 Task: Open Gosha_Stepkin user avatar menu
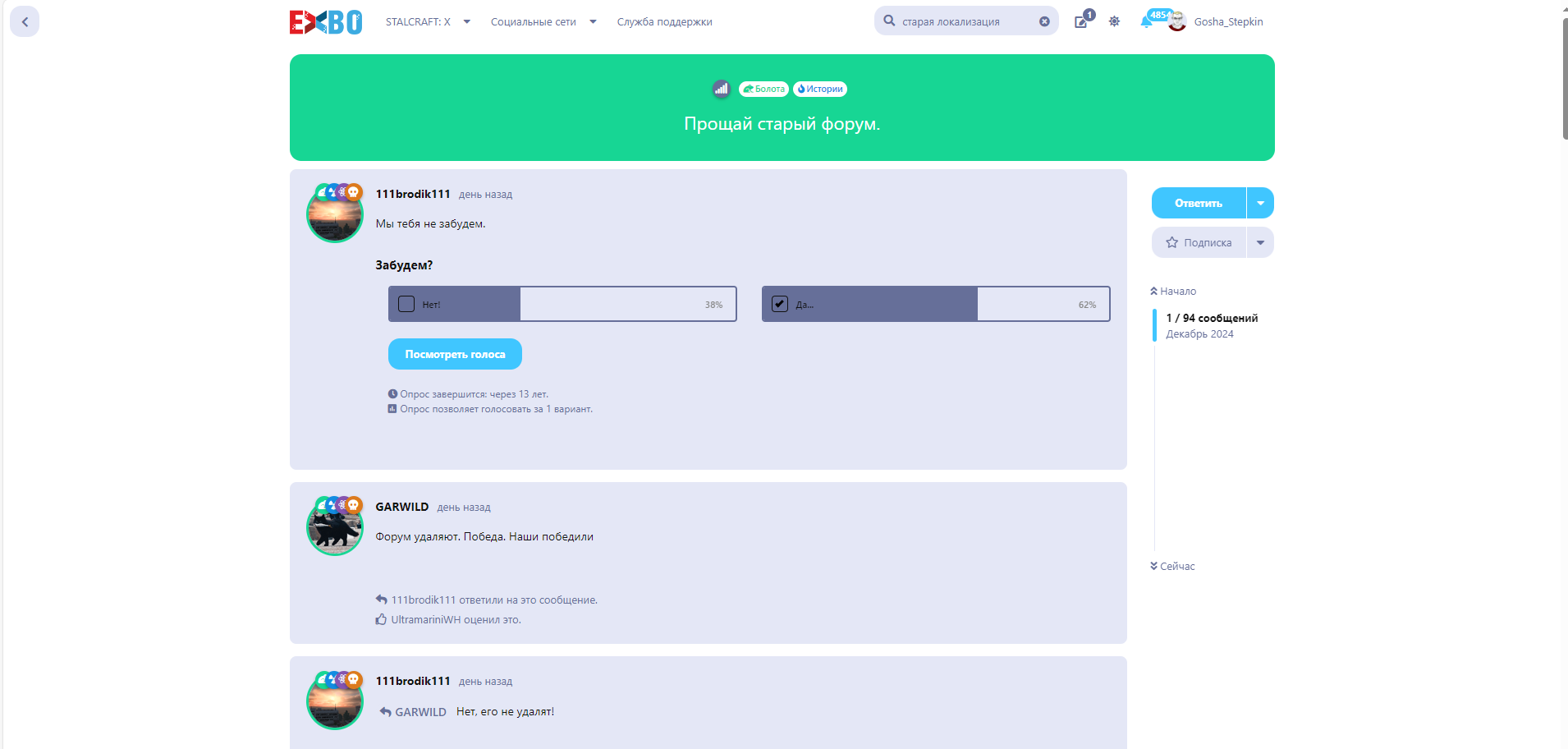(x=1177, y=21)
